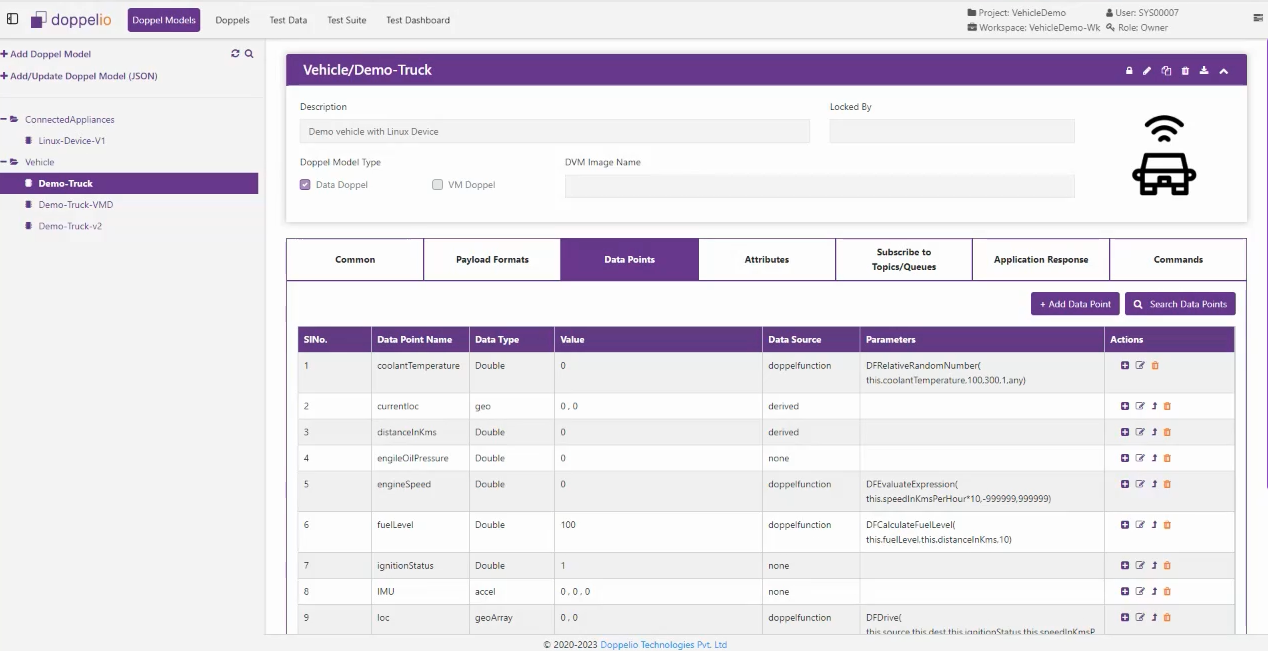Toggle the sidebar panel icon beside logo

13,19
